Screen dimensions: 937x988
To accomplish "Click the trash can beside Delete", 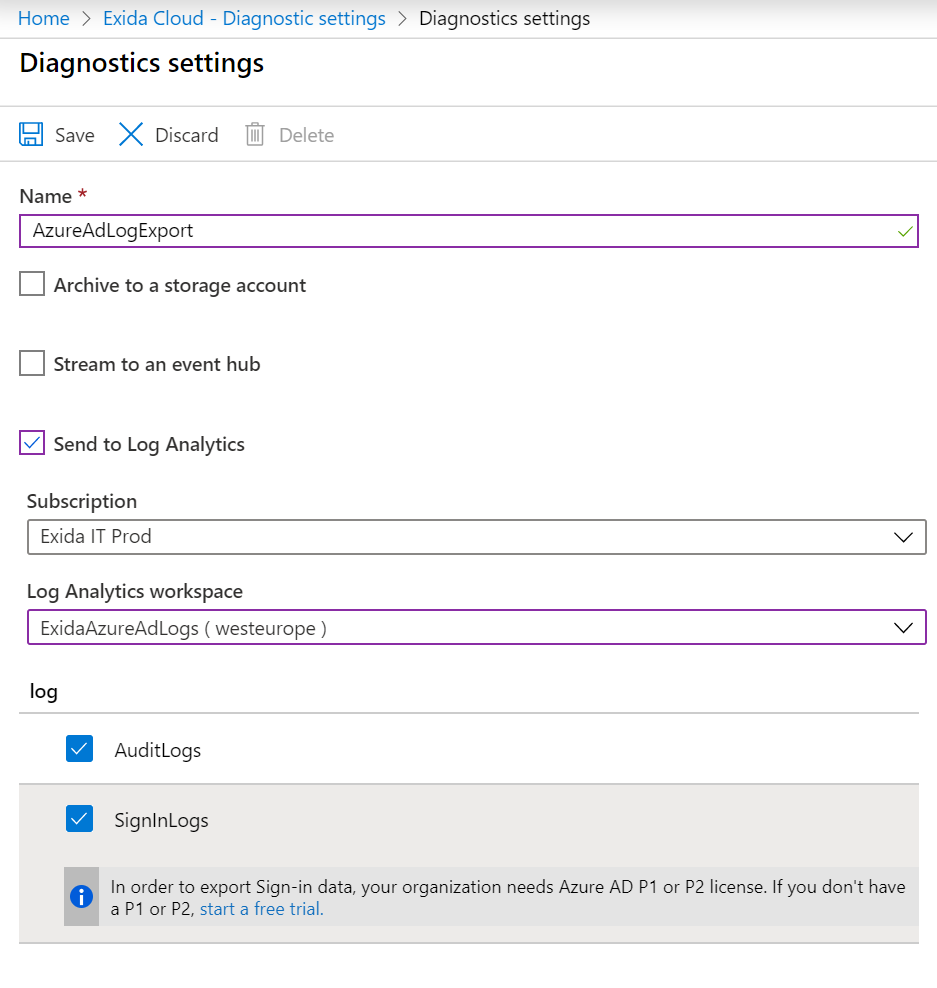I will pyautogui.click(x=255, y=133).
